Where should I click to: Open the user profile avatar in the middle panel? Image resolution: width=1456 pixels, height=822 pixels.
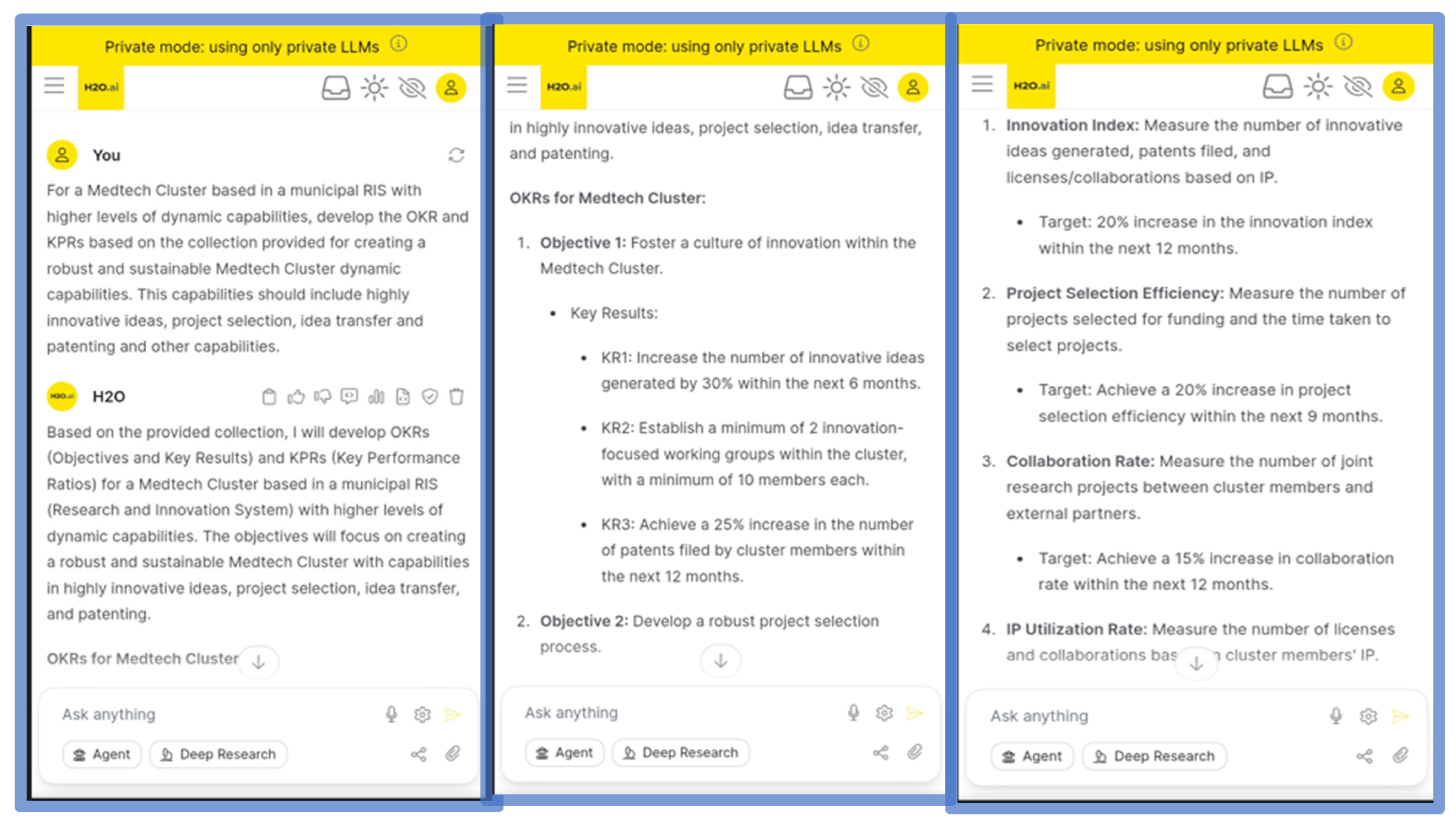(913, 87)
